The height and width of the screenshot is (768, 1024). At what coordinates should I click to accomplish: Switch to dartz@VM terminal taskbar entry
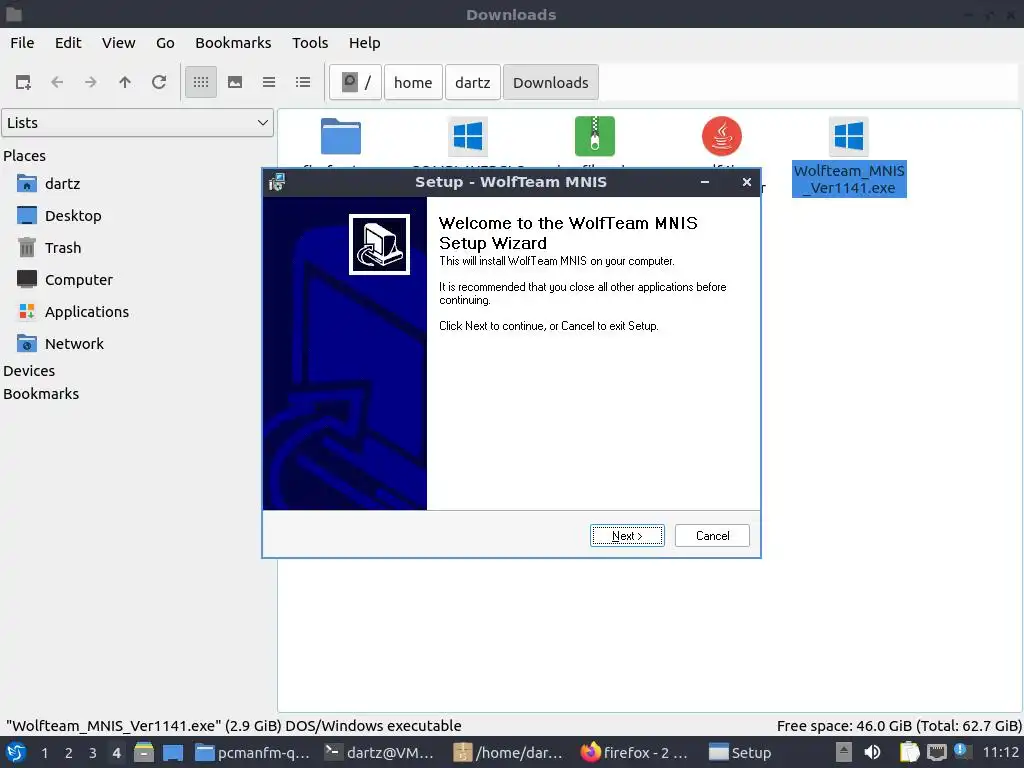point(379,753)
